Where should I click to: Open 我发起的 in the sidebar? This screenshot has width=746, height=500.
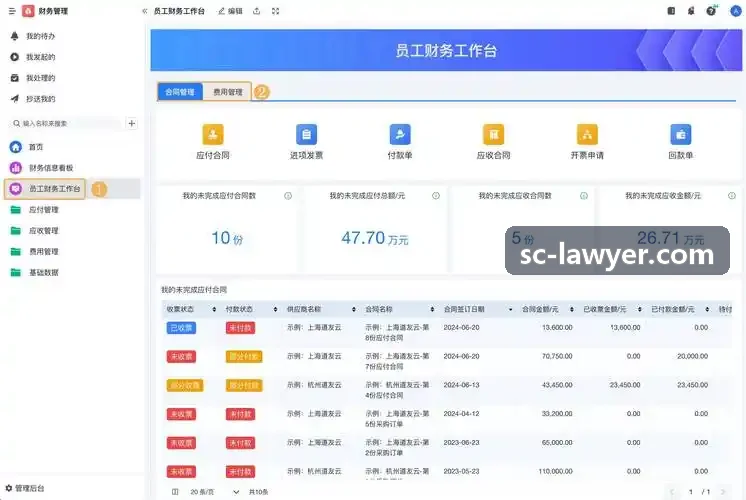coord(40,57)
